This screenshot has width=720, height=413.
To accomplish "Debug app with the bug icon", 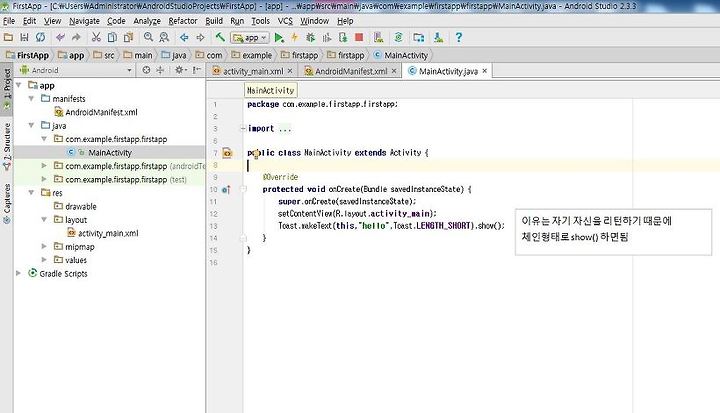I will (x=310, y=37).
